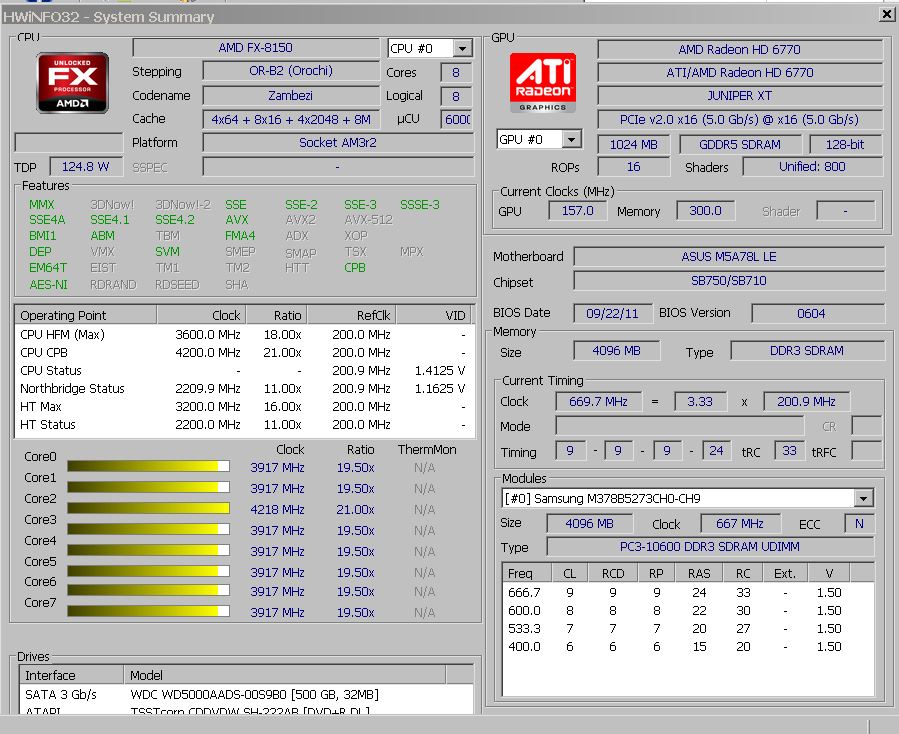Select the CPU CPB row
The height and width of the screenshot is (734, 899).
[x=244, y=352]
